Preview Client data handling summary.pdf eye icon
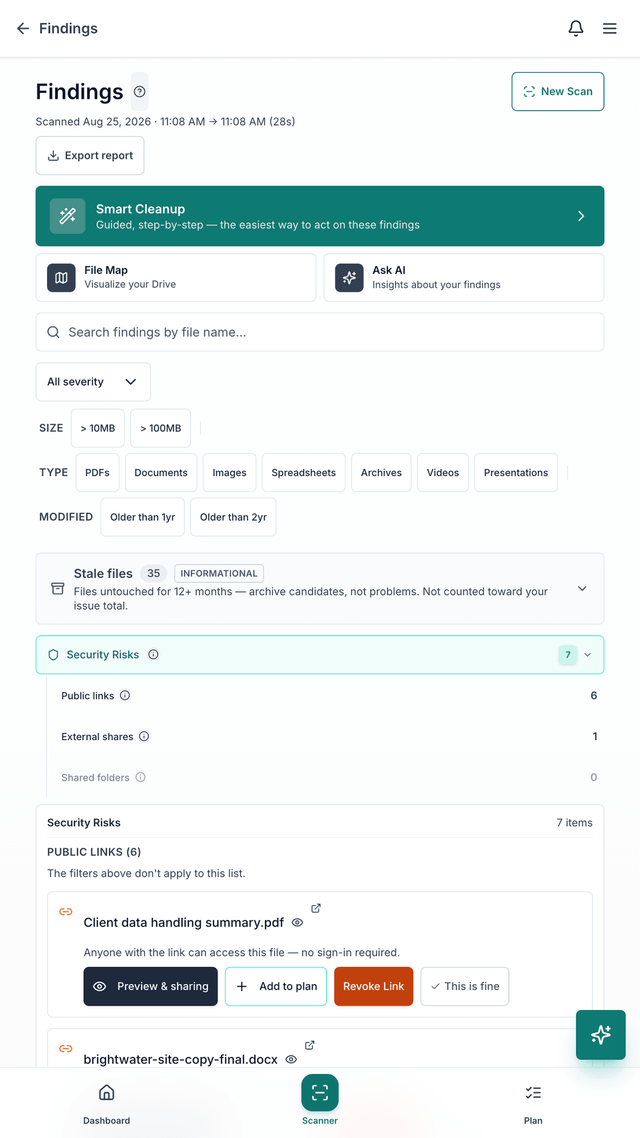Screen dimensions: 640x1138 [297, 923]
